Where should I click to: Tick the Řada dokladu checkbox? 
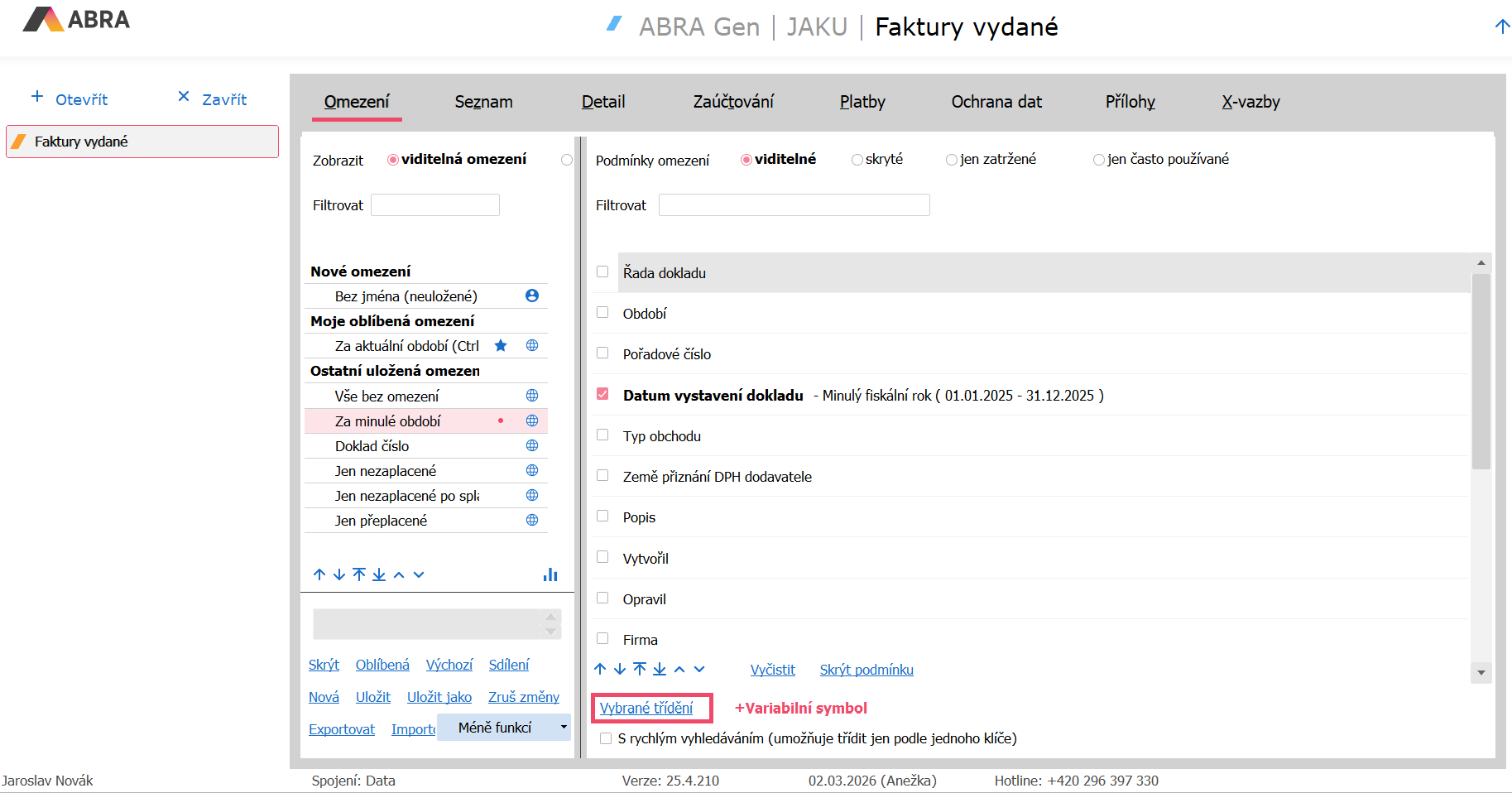(602, 272)
